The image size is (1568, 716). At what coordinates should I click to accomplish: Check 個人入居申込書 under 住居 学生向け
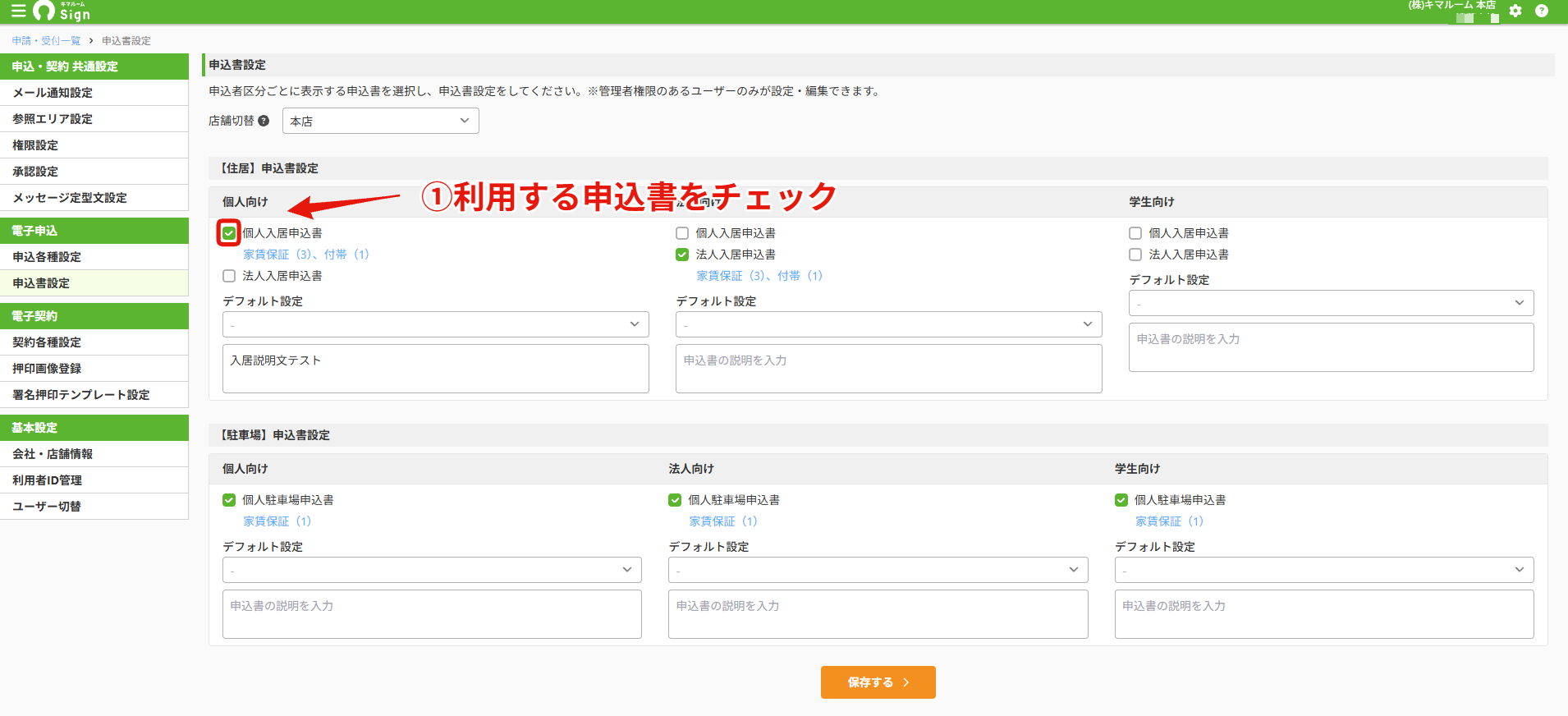pos(1135,233)
